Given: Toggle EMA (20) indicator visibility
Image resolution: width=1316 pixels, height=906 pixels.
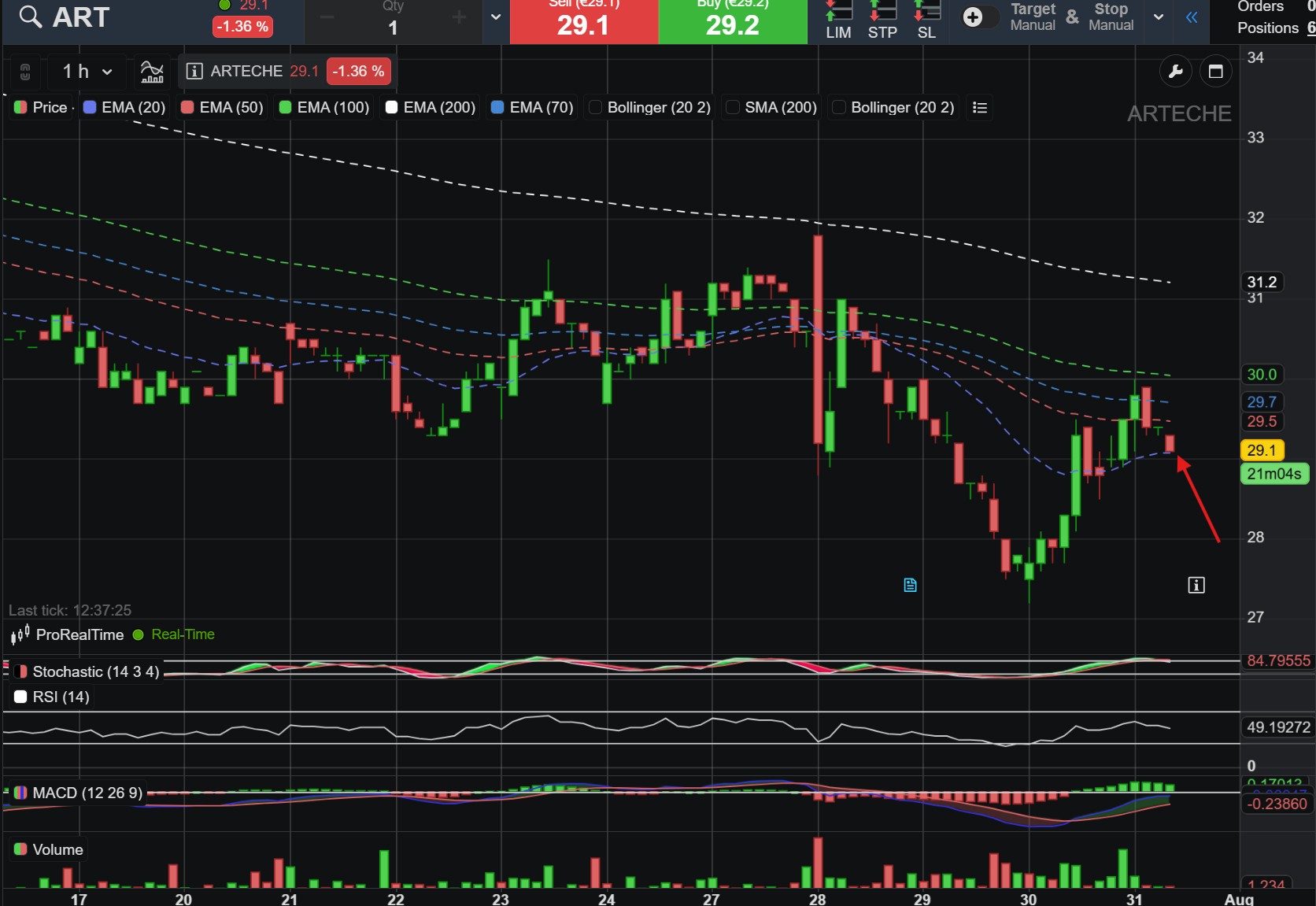Looking at the screenshot, I should (125, 107).
